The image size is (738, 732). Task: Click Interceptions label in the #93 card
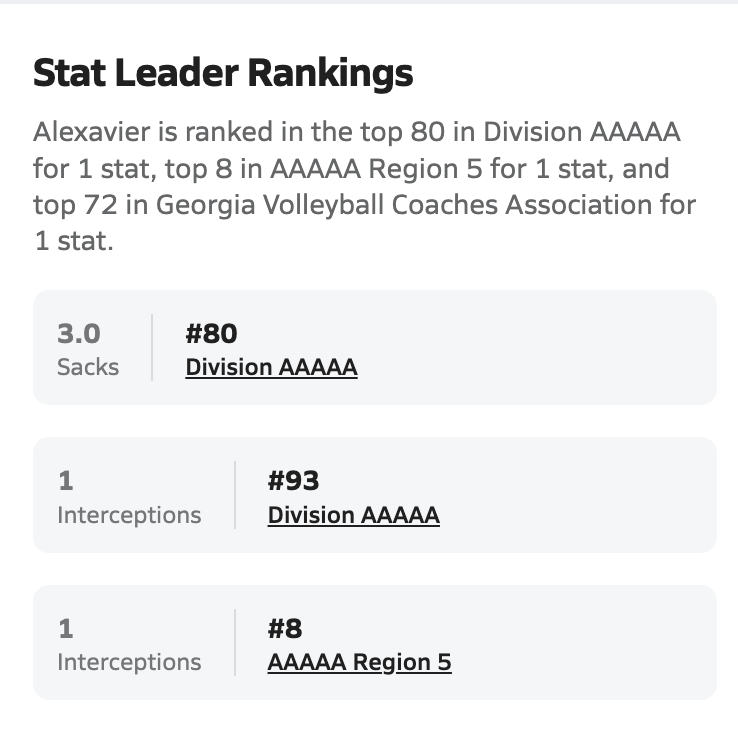coord(129,515)
